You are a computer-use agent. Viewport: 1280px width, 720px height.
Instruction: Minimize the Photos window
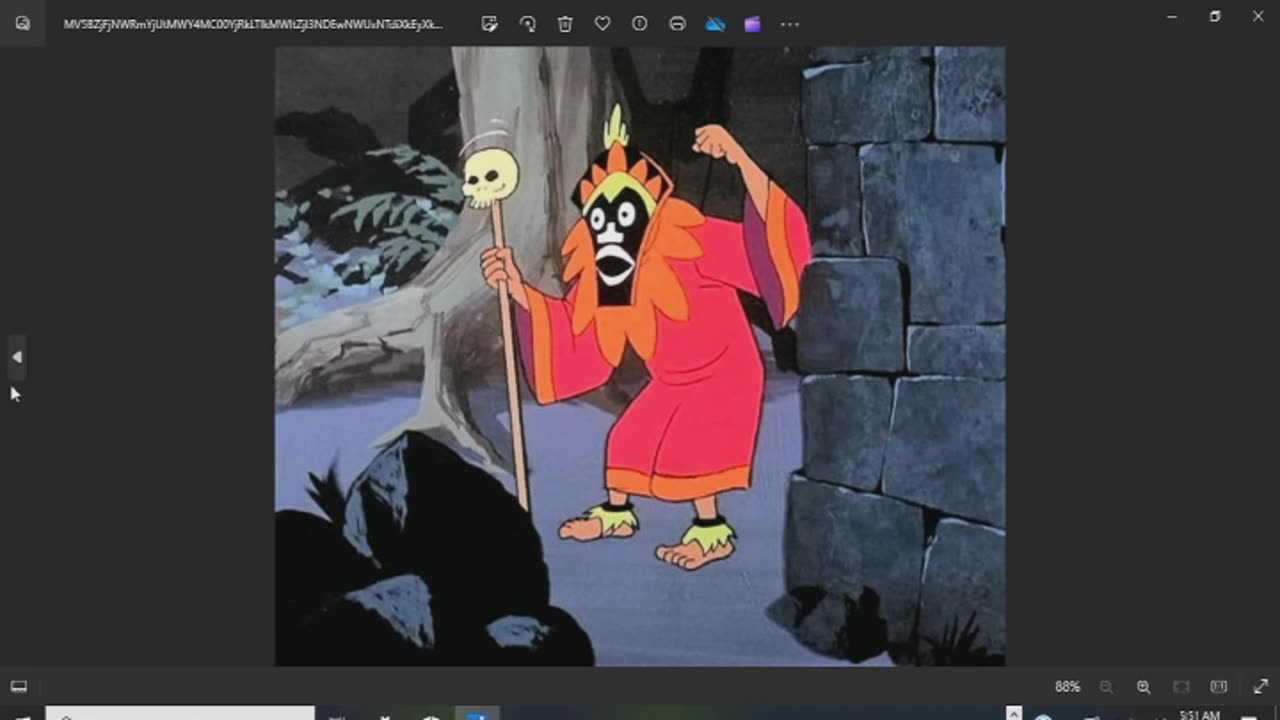[x=1172, y=16]
